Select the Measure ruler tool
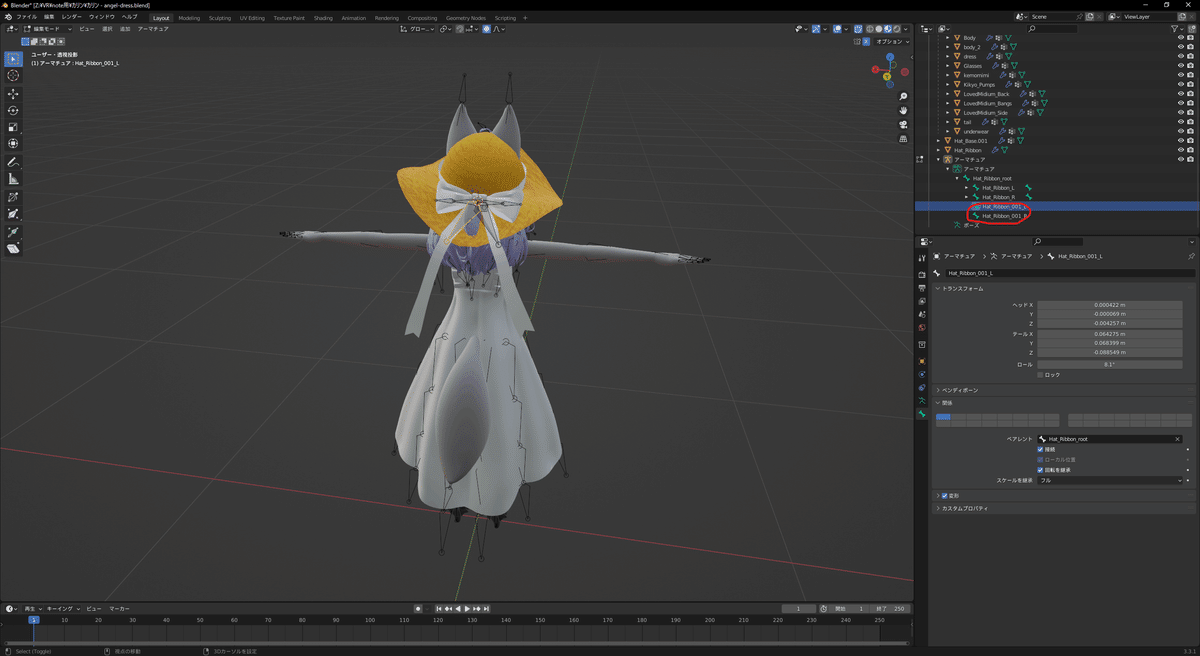 coord(13,179)
